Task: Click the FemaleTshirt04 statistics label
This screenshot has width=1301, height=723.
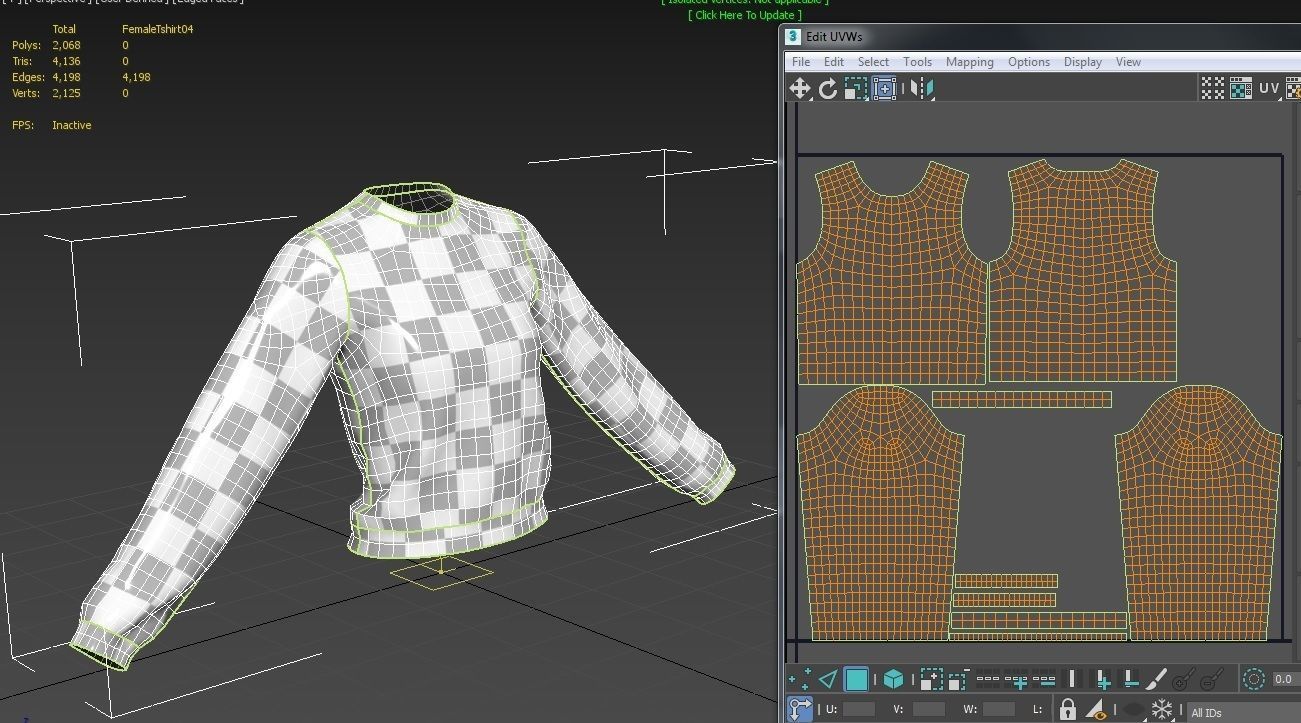Action: (x=157, y=29)
